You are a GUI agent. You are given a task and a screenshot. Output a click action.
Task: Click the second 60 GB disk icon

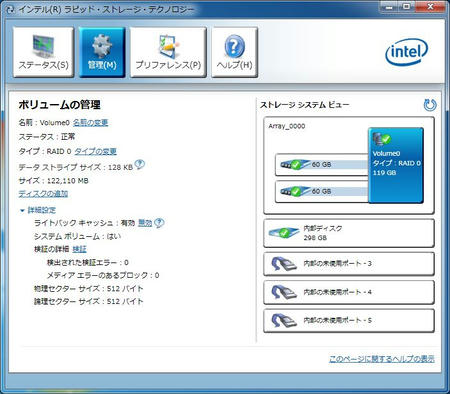tap(295, 191)
